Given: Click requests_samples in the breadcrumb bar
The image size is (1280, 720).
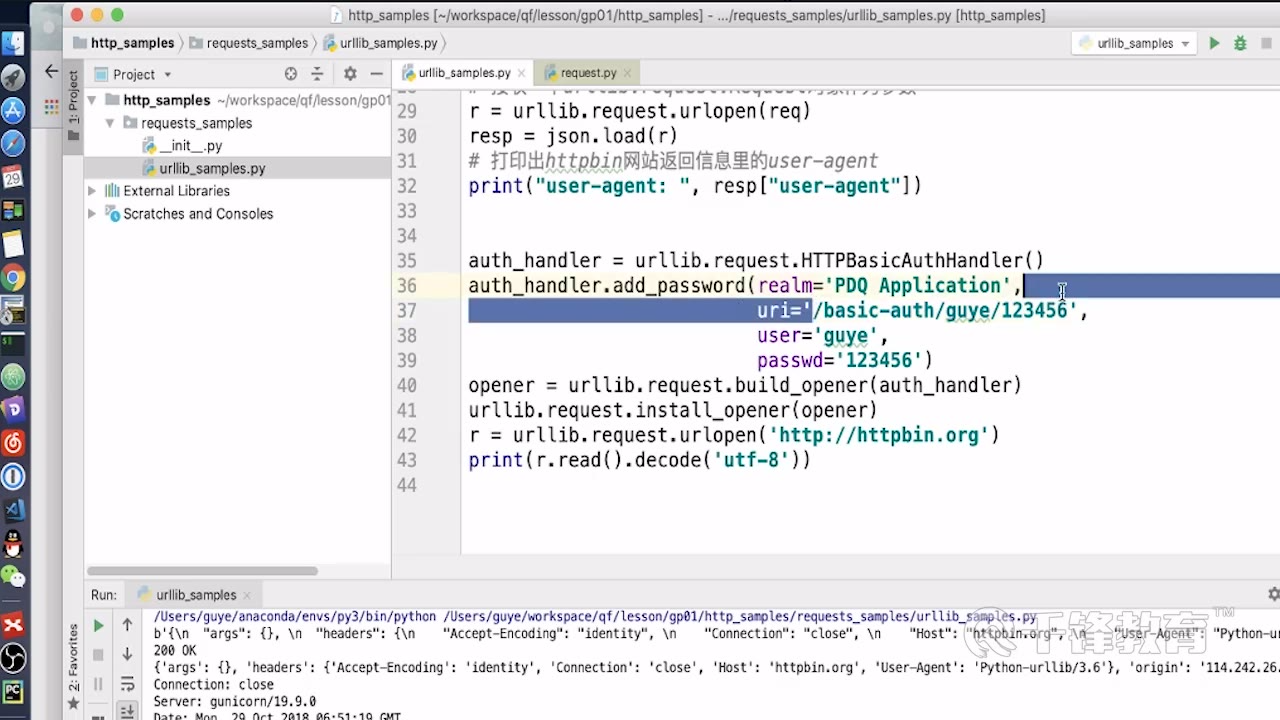Looking at the screenshot, I should click(x=256, y=43).
